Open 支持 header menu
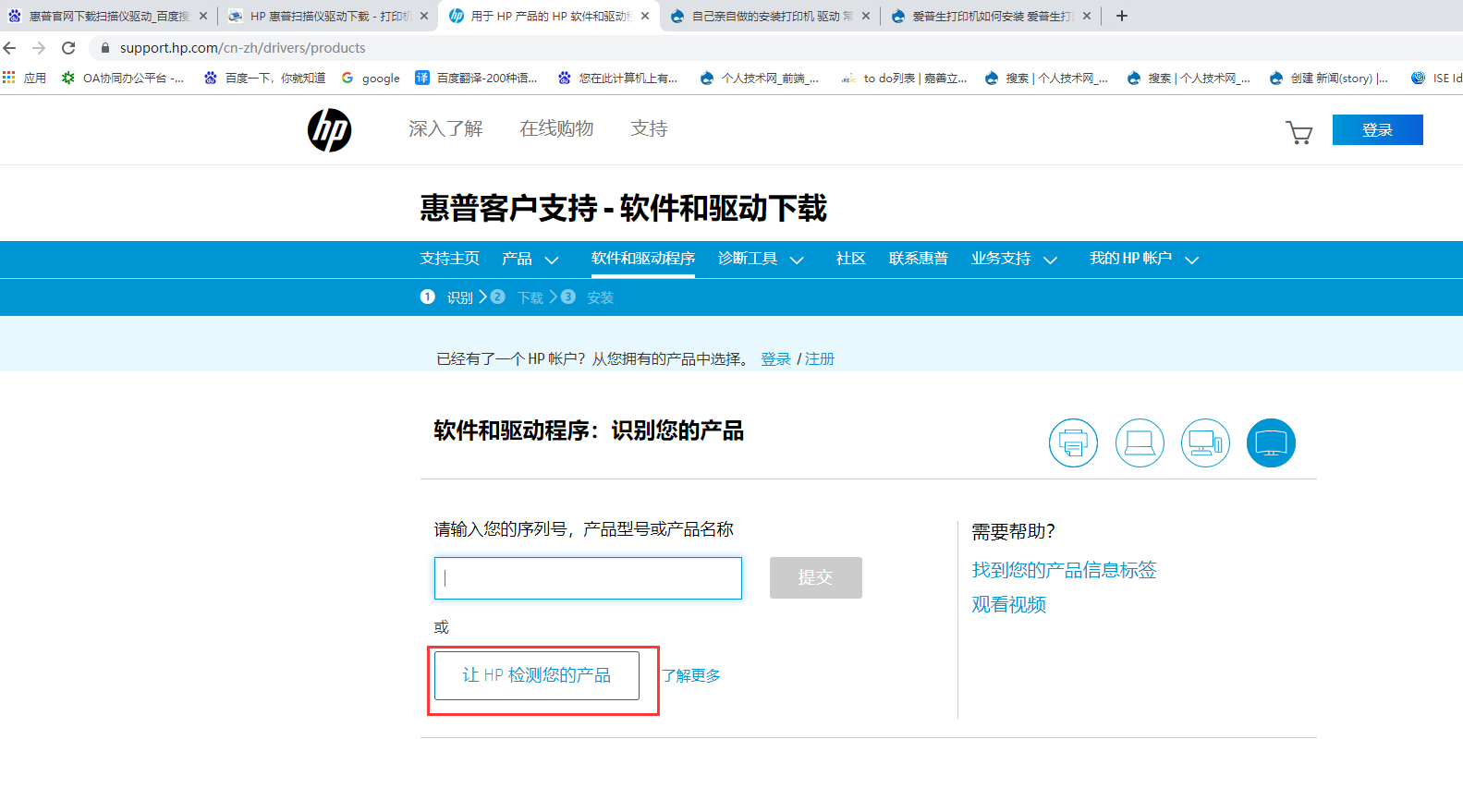This screenshot has width=1463, height=812. click(649, 129)
